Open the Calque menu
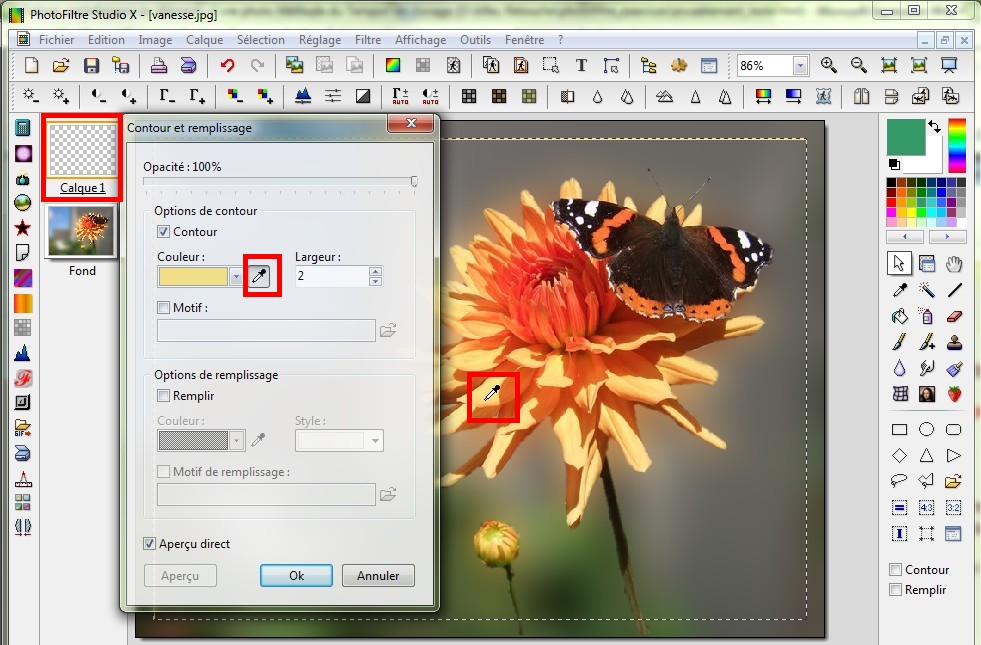This screenshot has width=981, height=645. coord(204,39)
